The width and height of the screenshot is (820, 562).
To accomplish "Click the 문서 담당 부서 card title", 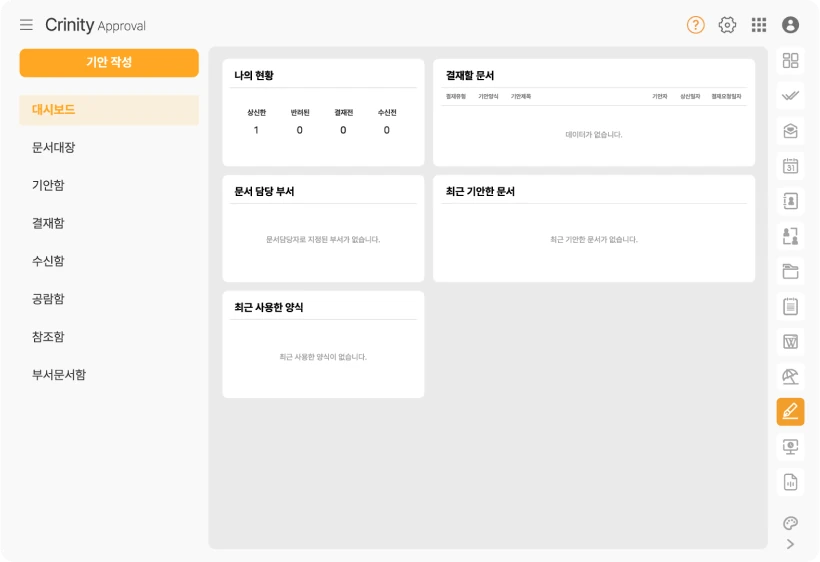I will tap(264, 191).
